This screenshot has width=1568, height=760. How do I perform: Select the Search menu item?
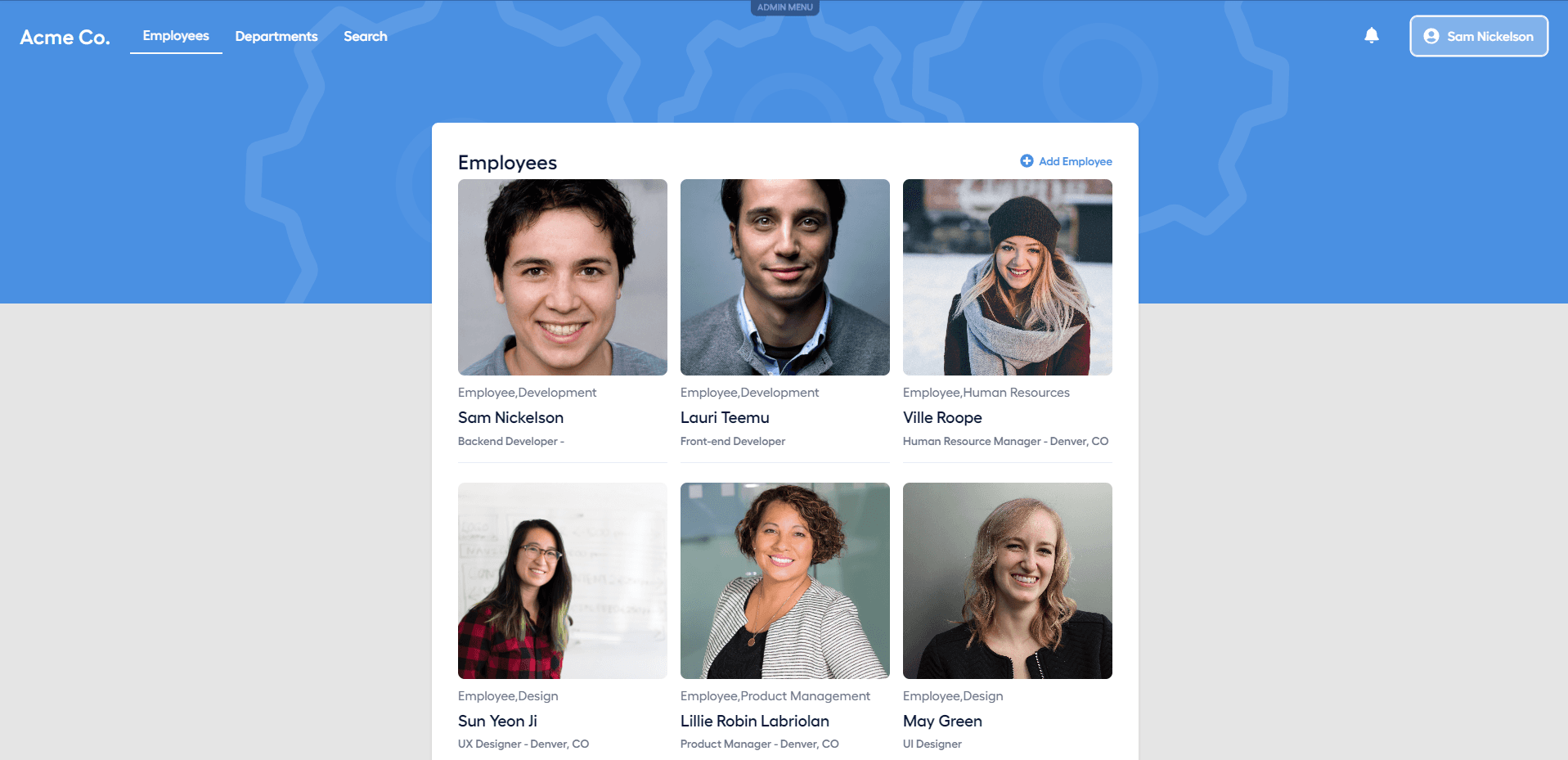pos(366,36)
